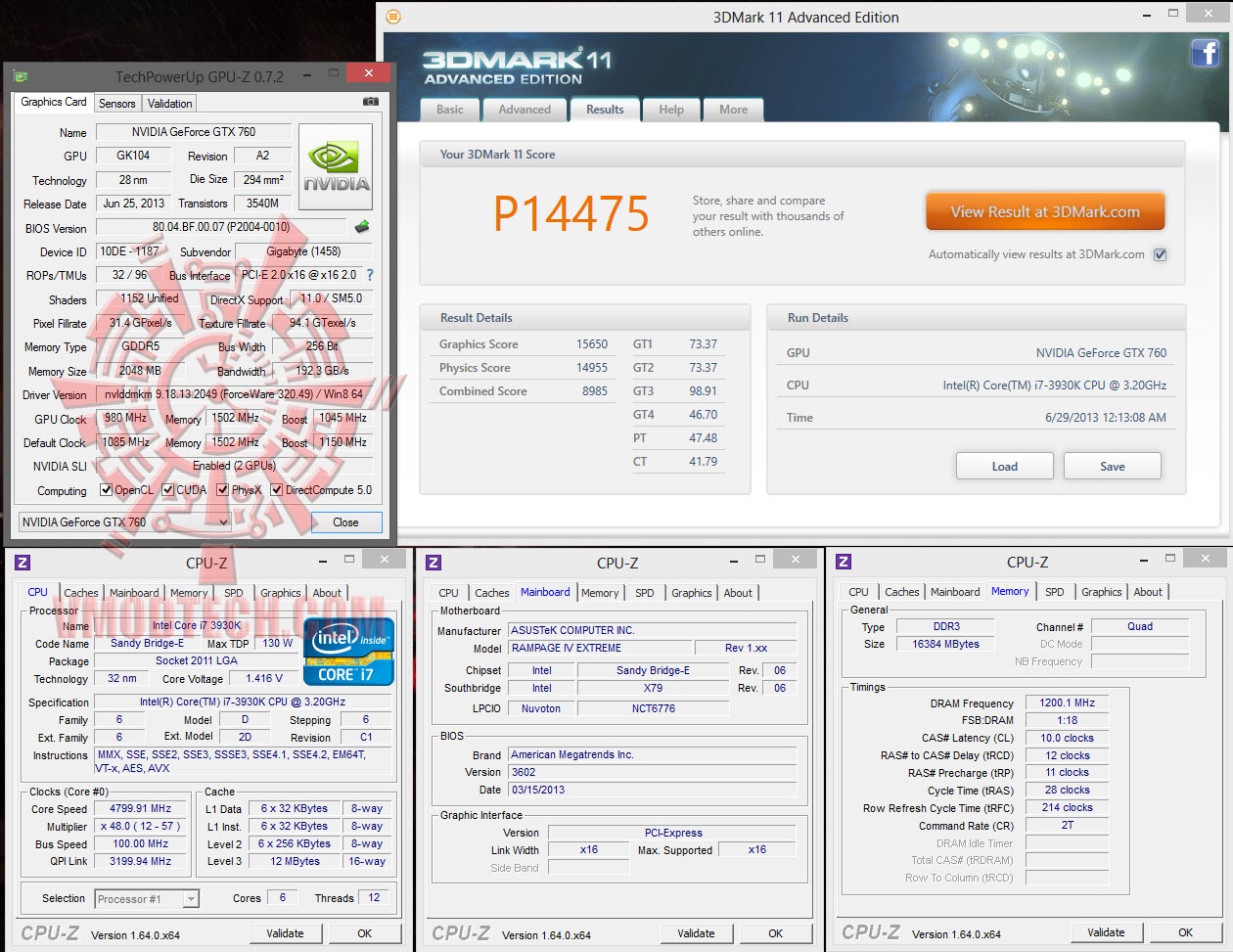This screenshot has width=1233, height=952.
Task: Open the Basic tab in 3DMark 11
Action: click(450, 110)
